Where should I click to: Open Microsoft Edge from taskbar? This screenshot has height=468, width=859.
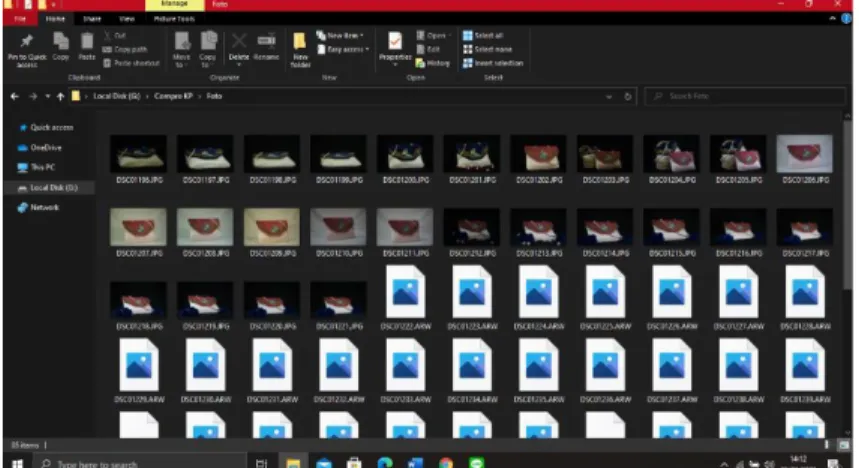[x=385, y=464]
